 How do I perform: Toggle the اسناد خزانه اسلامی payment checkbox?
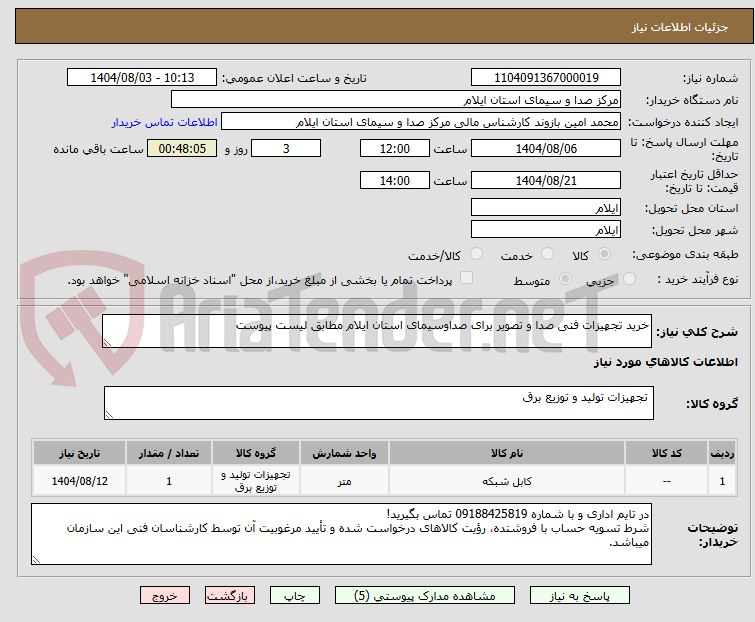point(466,277)
